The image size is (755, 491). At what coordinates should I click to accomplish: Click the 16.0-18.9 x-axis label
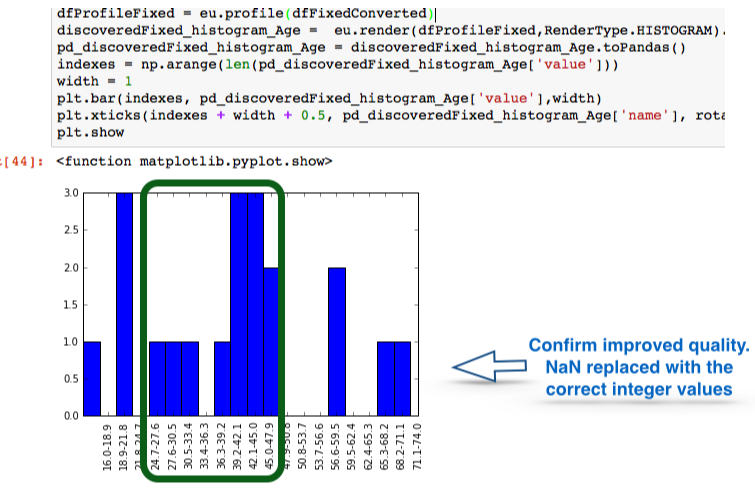(x=107, y=447)
